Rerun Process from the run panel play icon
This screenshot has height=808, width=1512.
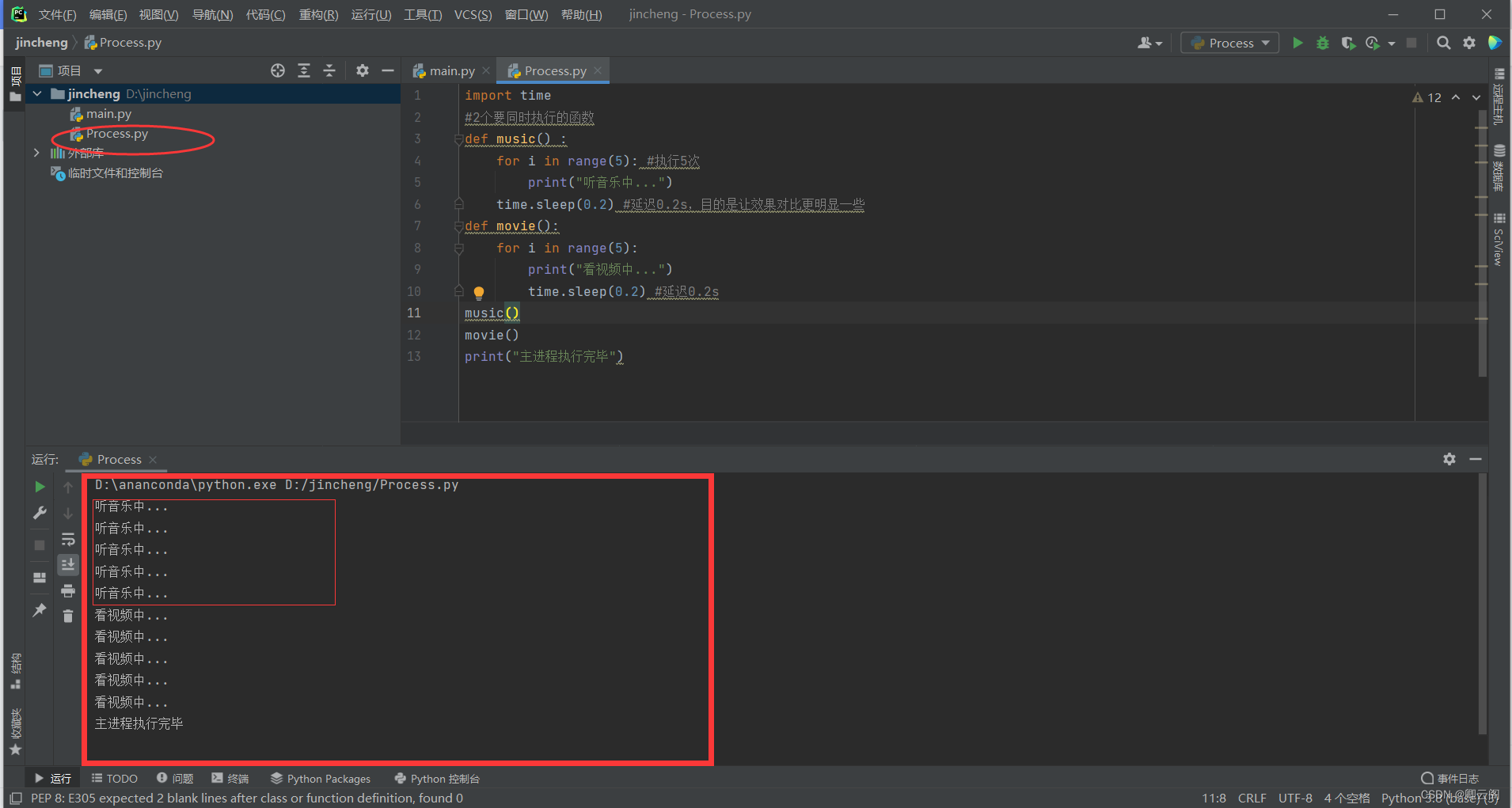point(40,487)
